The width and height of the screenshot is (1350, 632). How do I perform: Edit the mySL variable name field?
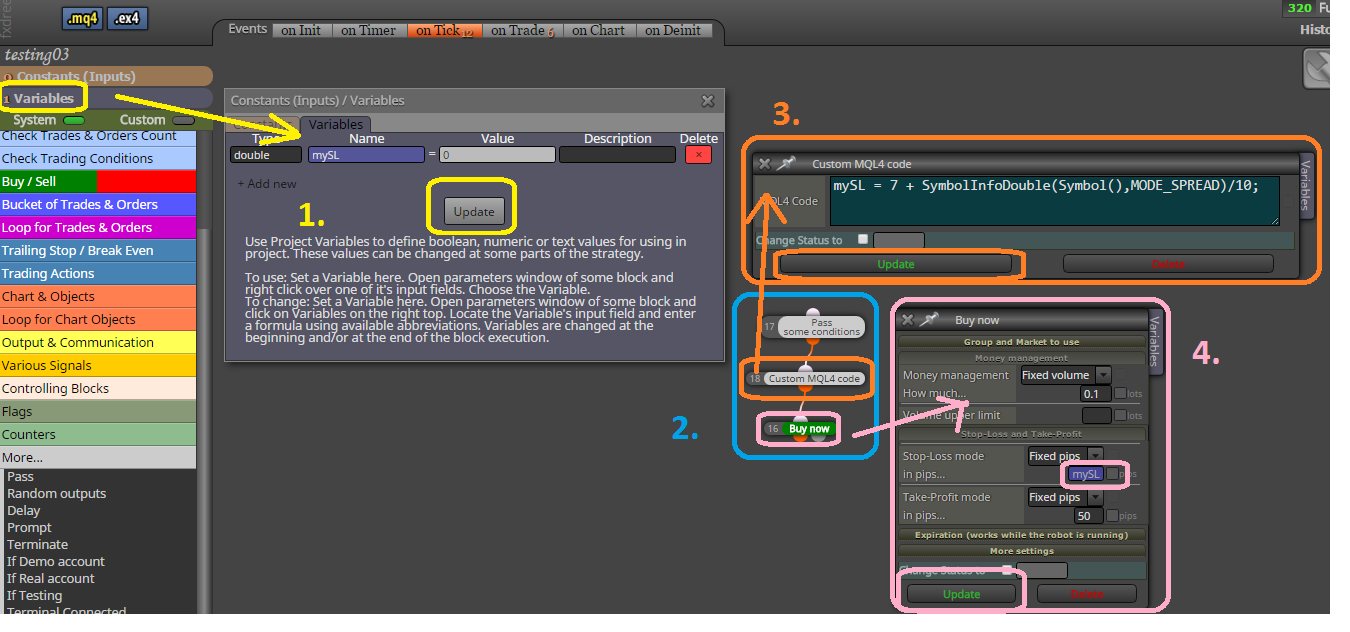click(367, 155)
